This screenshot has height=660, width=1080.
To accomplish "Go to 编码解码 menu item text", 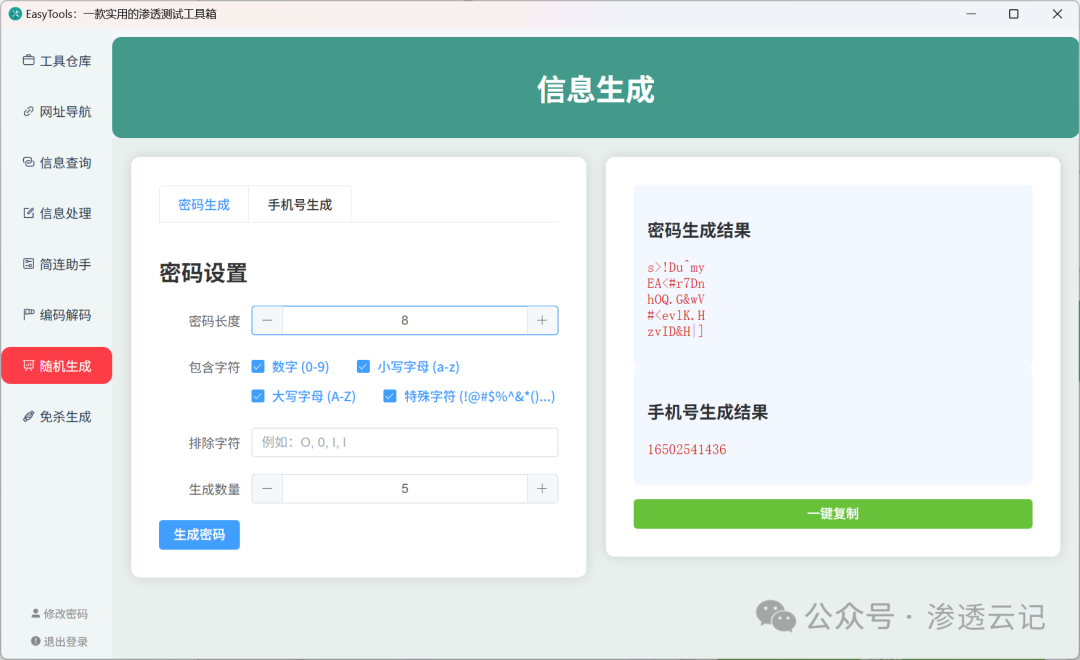I will point(65,315).
